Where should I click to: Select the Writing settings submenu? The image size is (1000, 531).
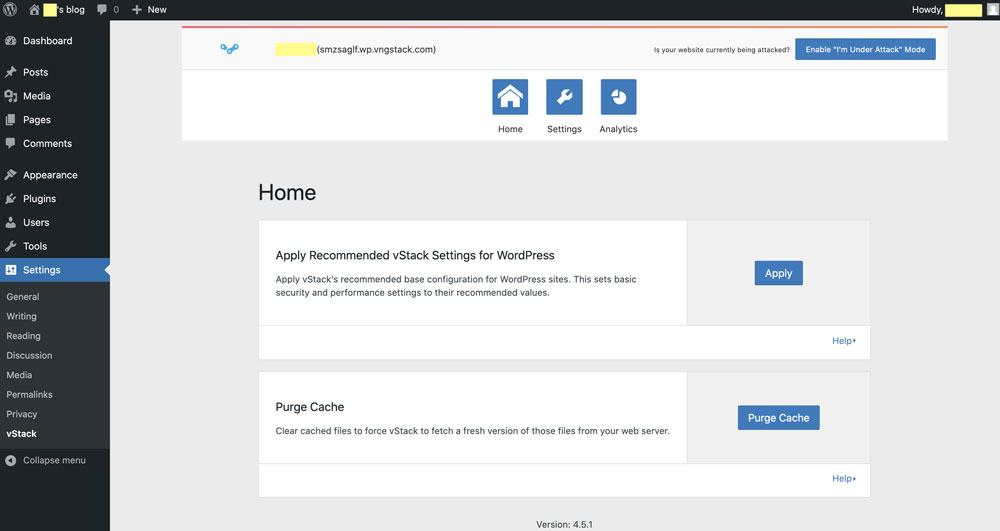coord(22,316)
